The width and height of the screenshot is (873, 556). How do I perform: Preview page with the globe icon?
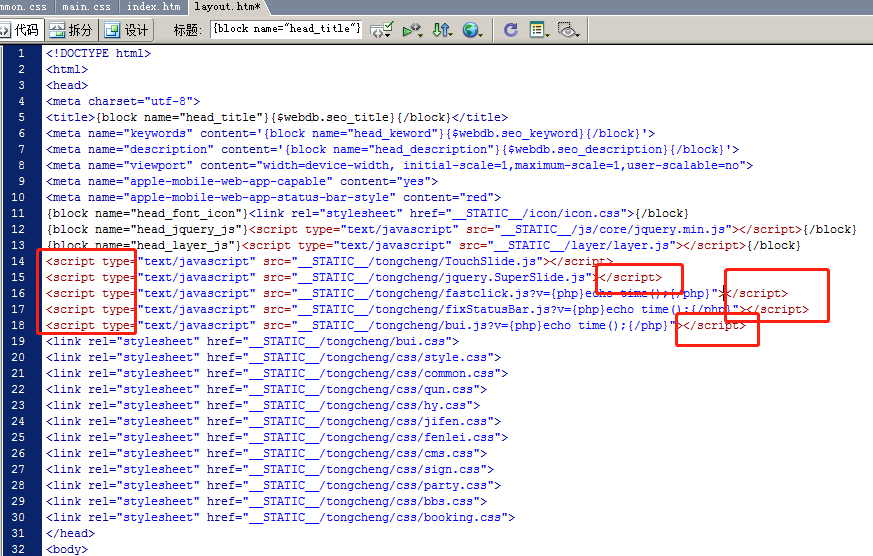coord(473,30)
